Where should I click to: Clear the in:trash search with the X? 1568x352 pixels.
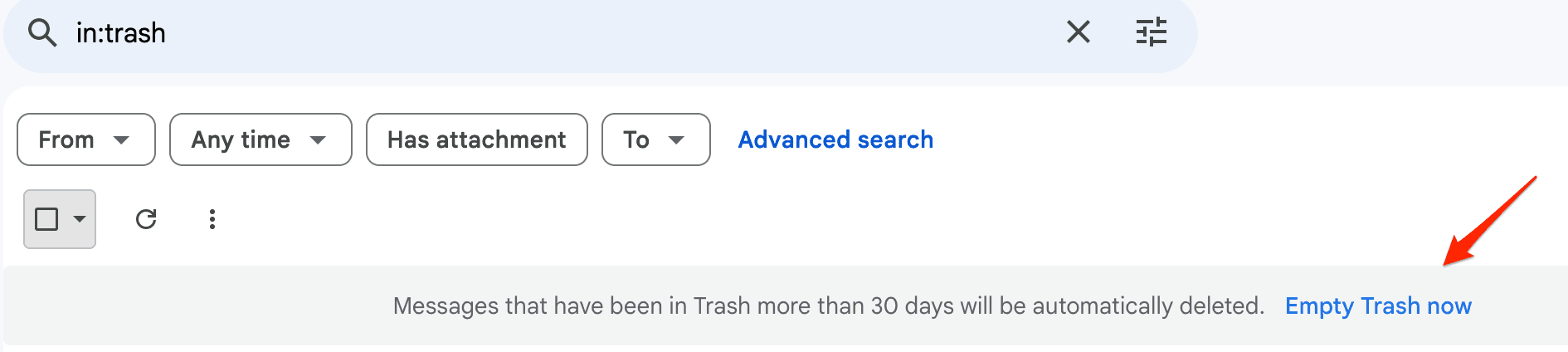click(1078, 32)
